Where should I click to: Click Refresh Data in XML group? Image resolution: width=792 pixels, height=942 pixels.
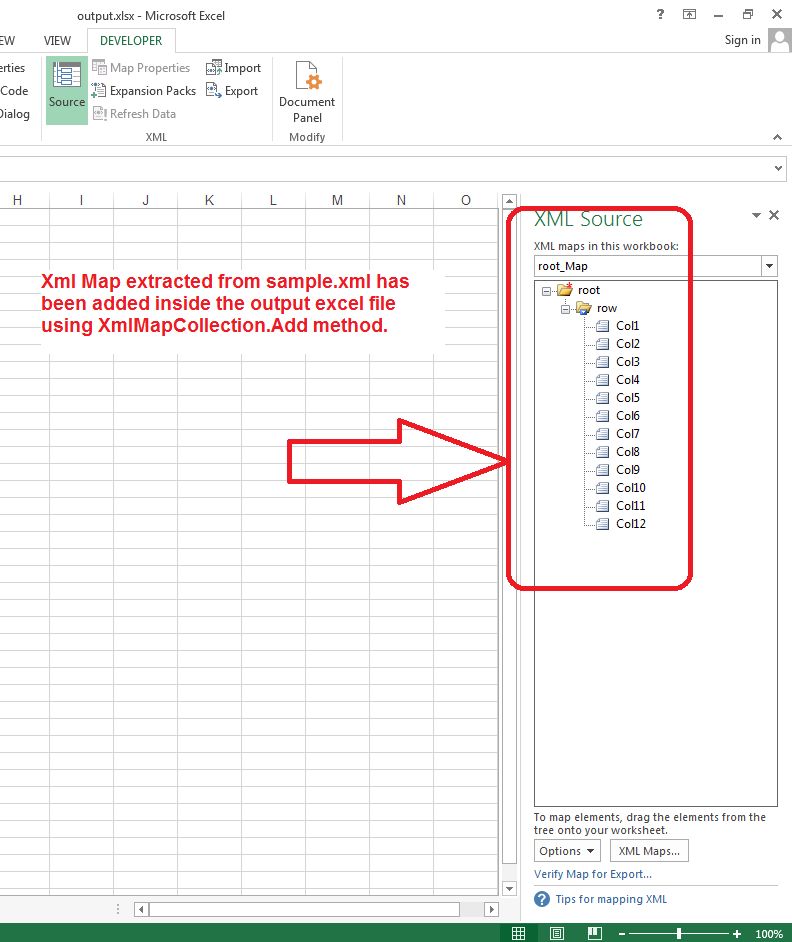(x=134, y=114)
